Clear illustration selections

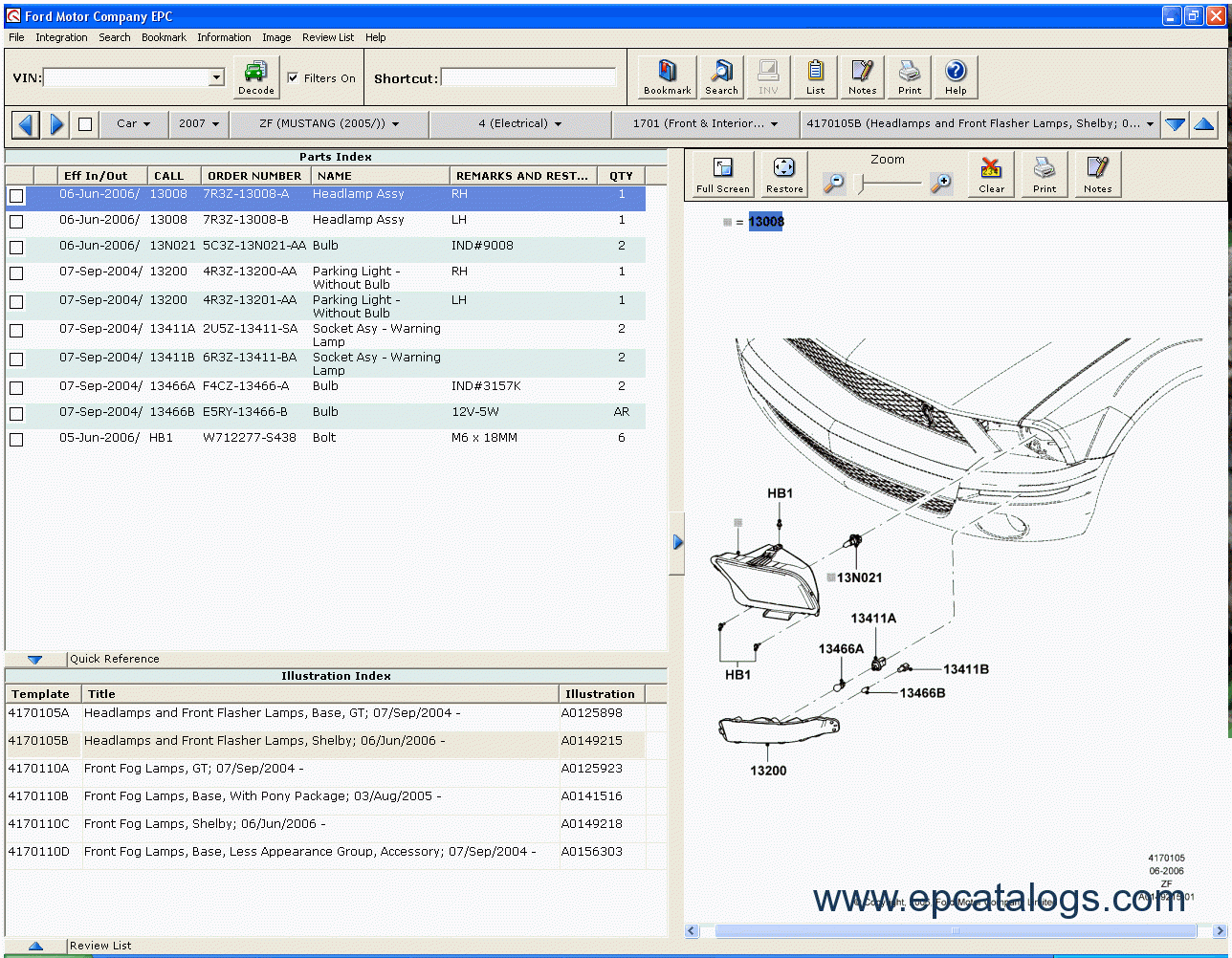[x=992, y=175]
